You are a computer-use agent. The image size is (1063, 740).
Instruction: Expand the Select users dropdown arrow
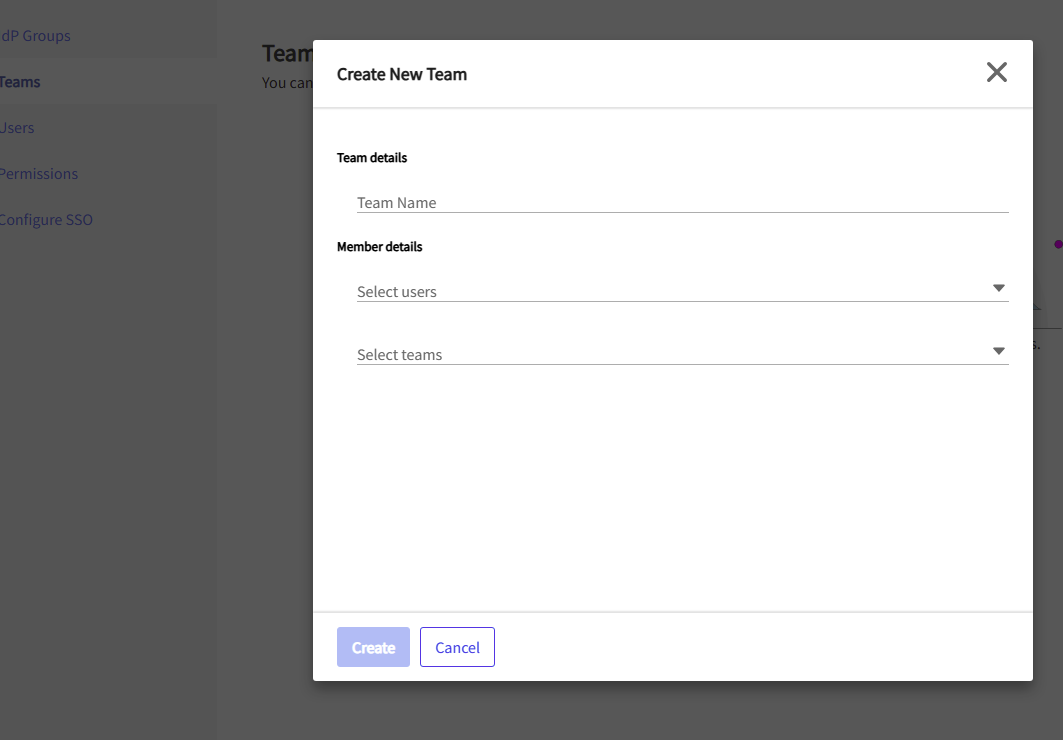(998, 288)
